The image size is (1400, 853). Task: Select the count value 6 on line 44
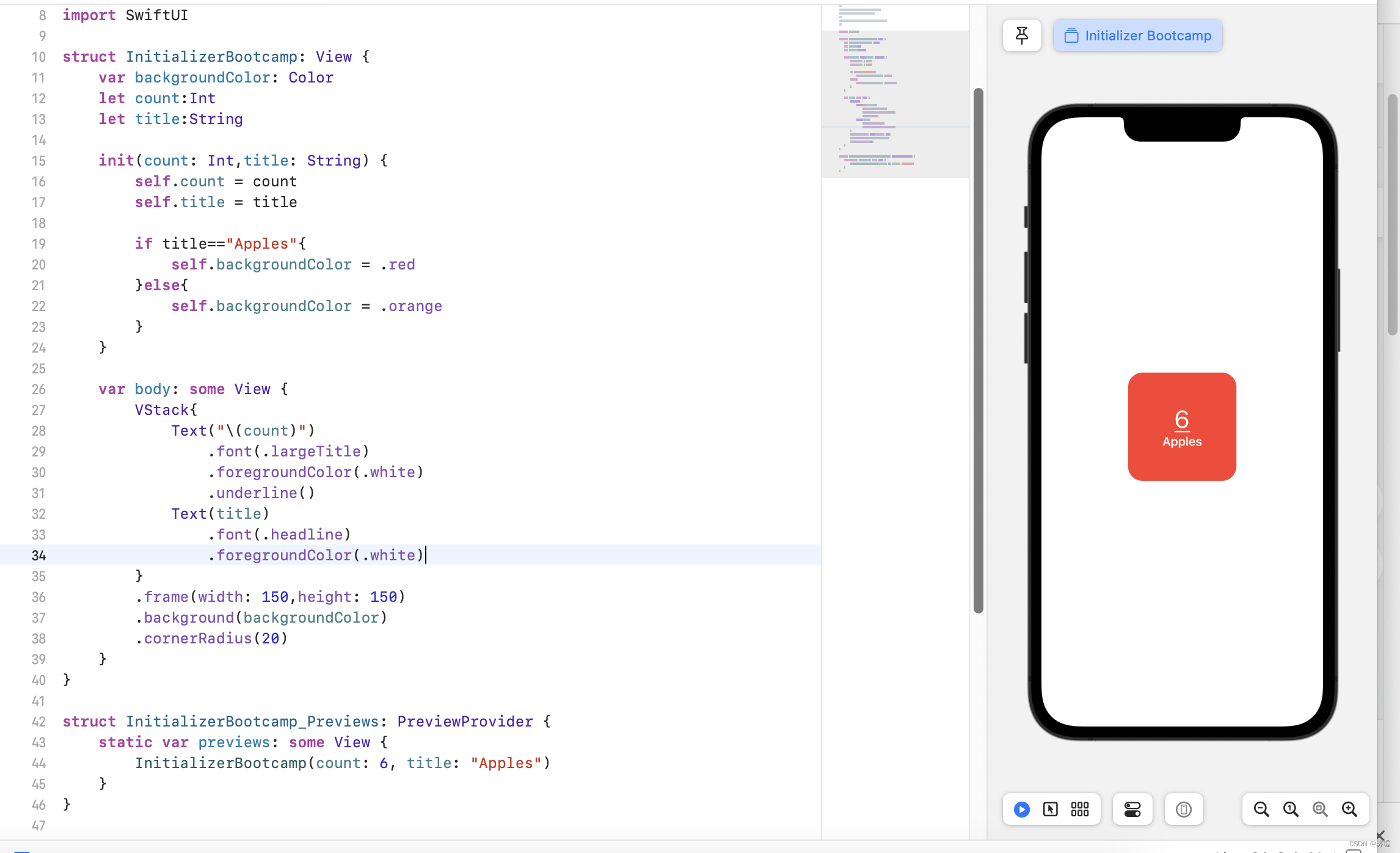(384, 763)
